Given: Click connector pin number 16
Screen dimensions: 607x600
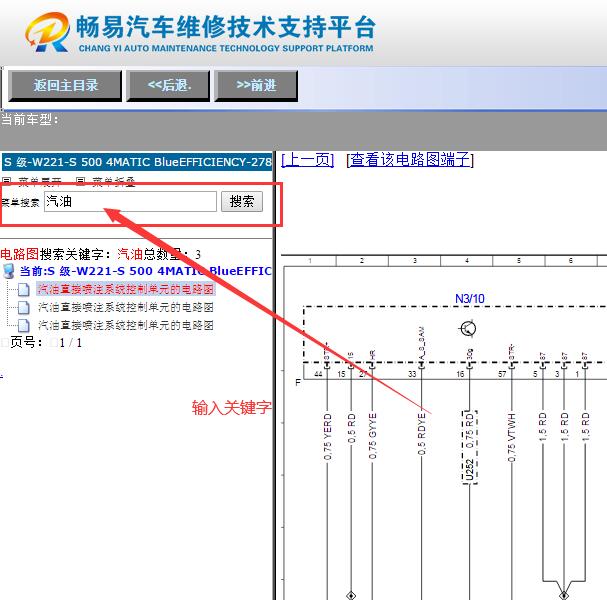Looking at the screenshot, I should click(460, 374).
